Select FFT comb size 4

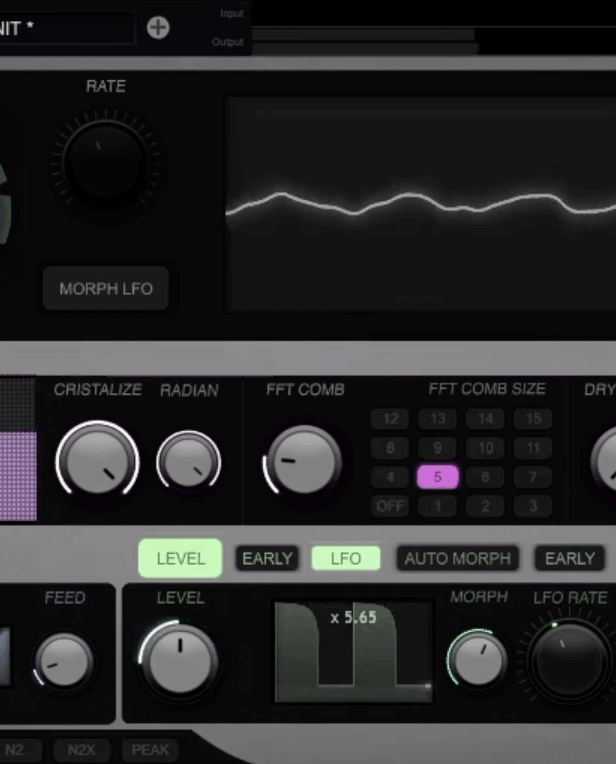pyautogui.click(x=390, y=477)
